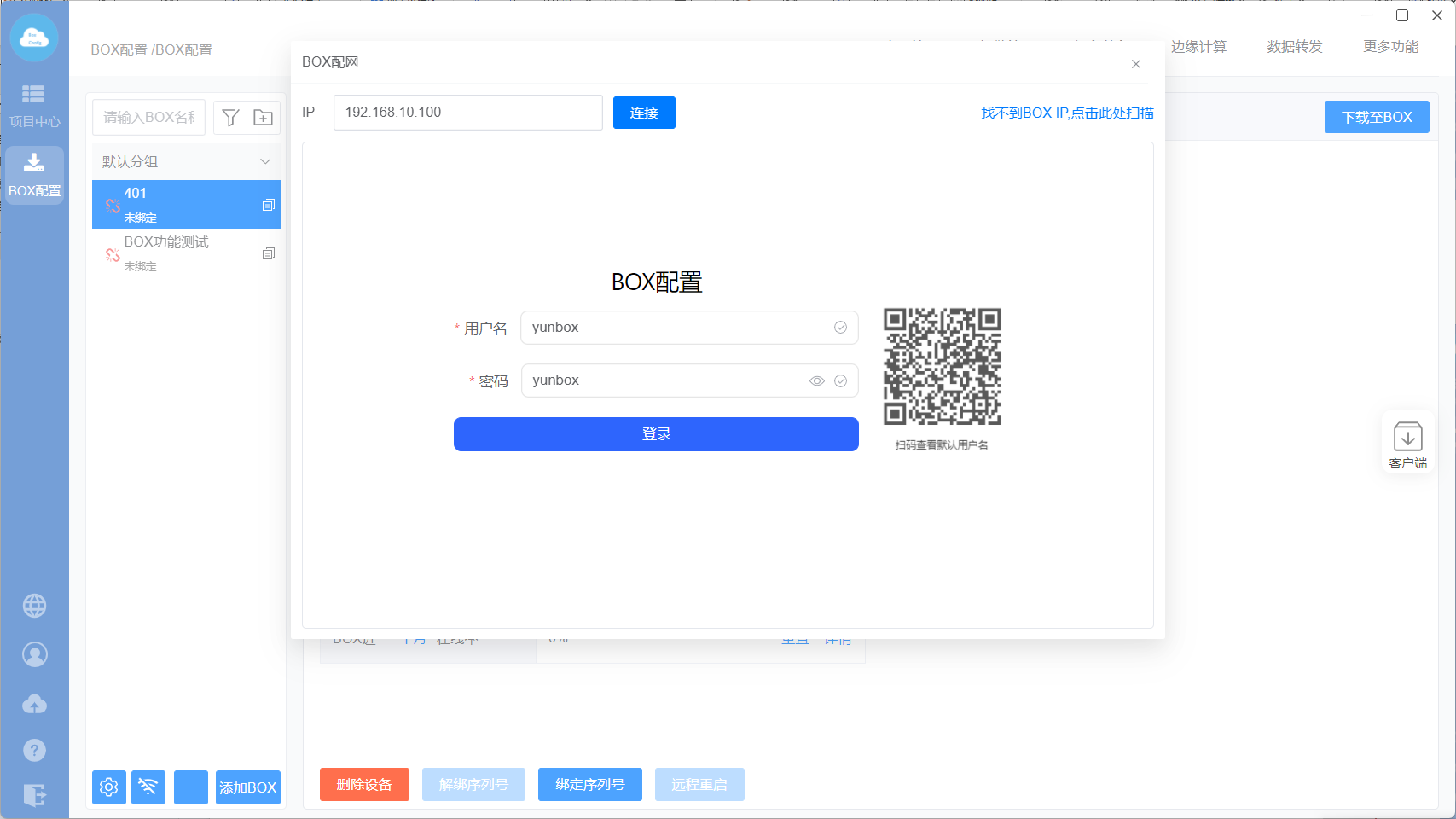1456x819 pixels.
Task: Click the add group folder icon
Action: [264, 118]
